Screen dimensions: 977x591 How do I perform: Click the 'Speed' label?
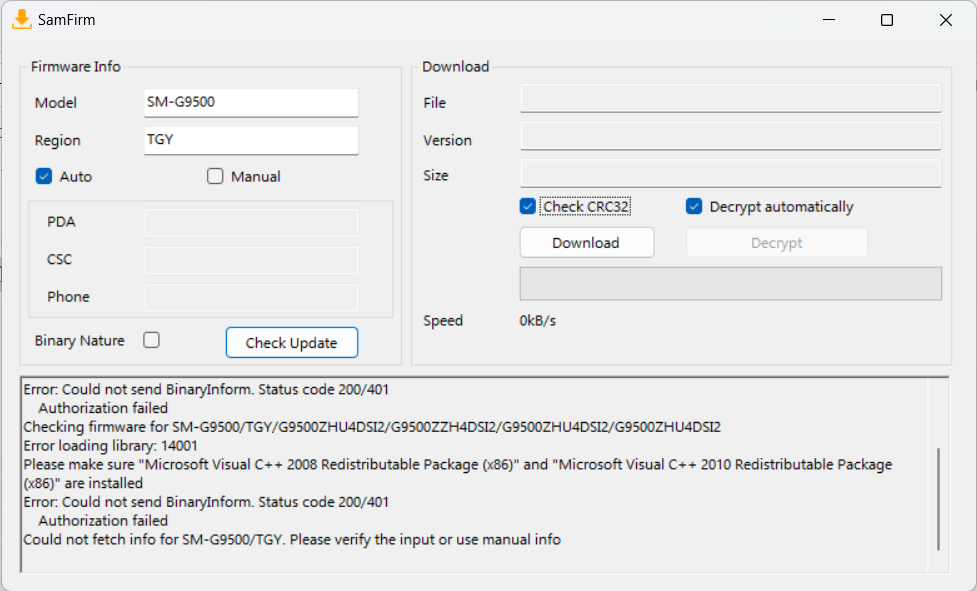click(x=443, y=321)
